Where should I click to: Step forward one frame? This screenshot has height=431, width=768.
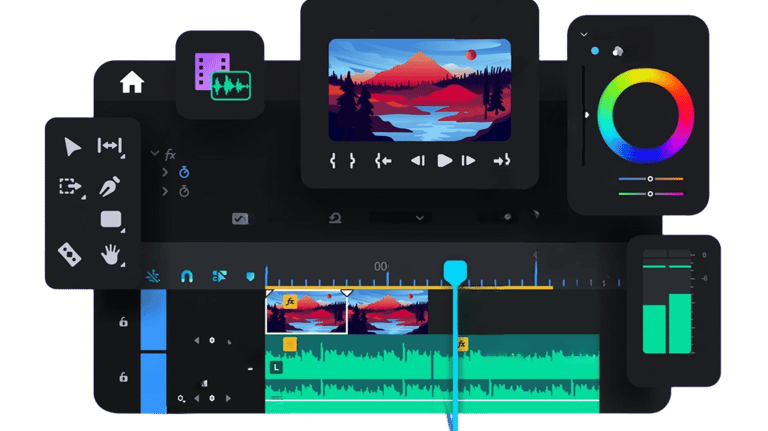[468, 161]
